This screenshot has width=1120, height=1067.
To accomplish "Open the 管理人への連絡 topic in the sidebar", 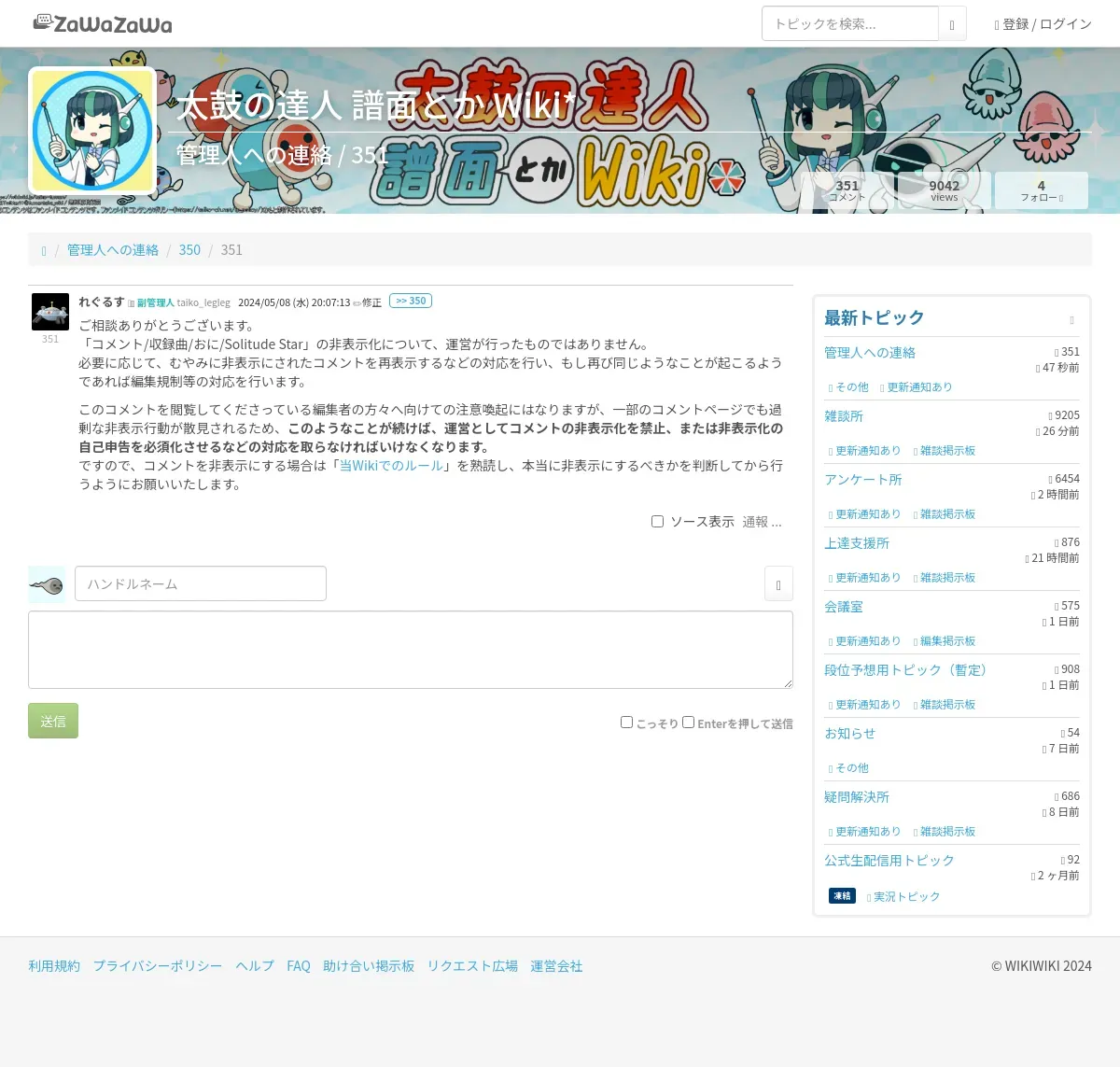I will tap(870, 353).
